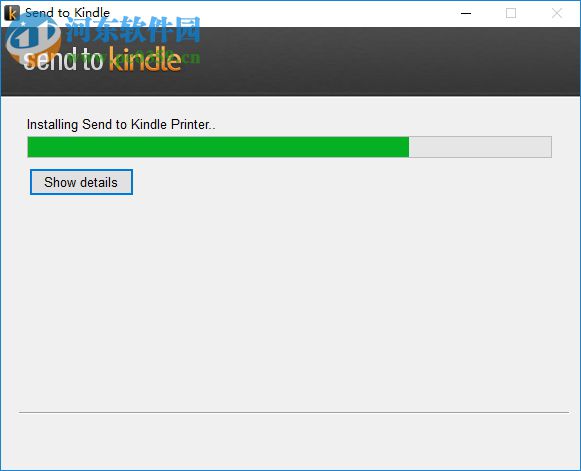Expand installation log with Show details

pyautogui.click(x=81, y=182)
